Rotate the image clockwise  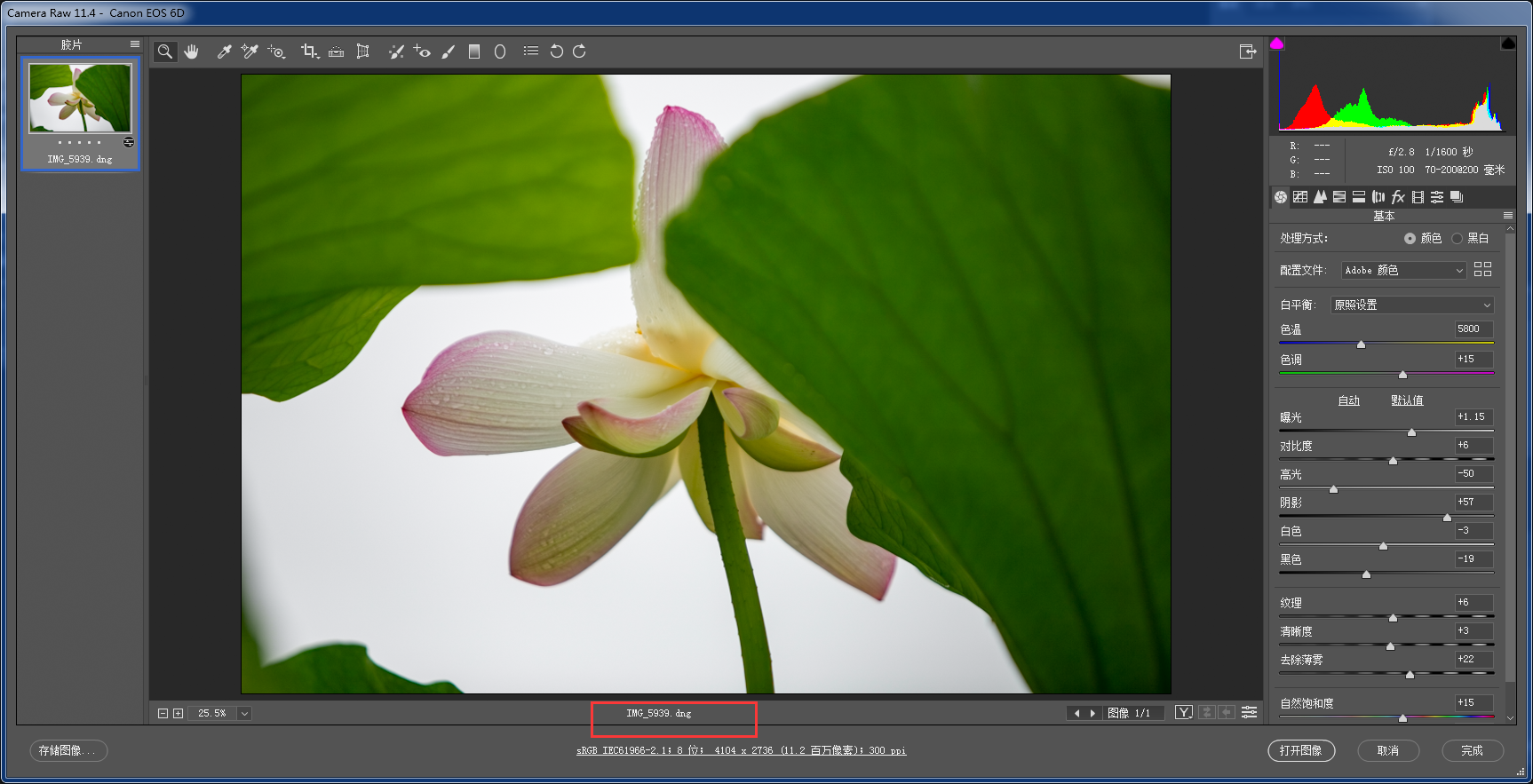pyautogui.click(x=579, y=51)
